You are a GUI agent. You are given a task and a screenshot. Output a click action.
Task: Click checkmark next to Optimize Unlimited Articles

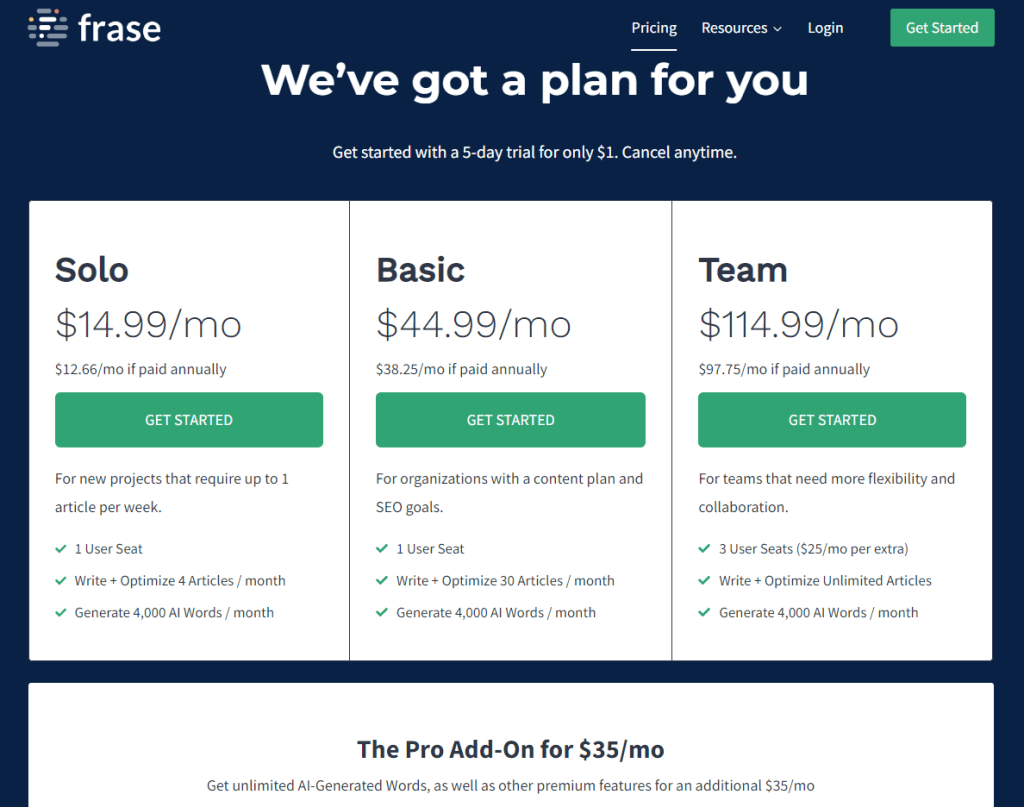click(705, 581)
